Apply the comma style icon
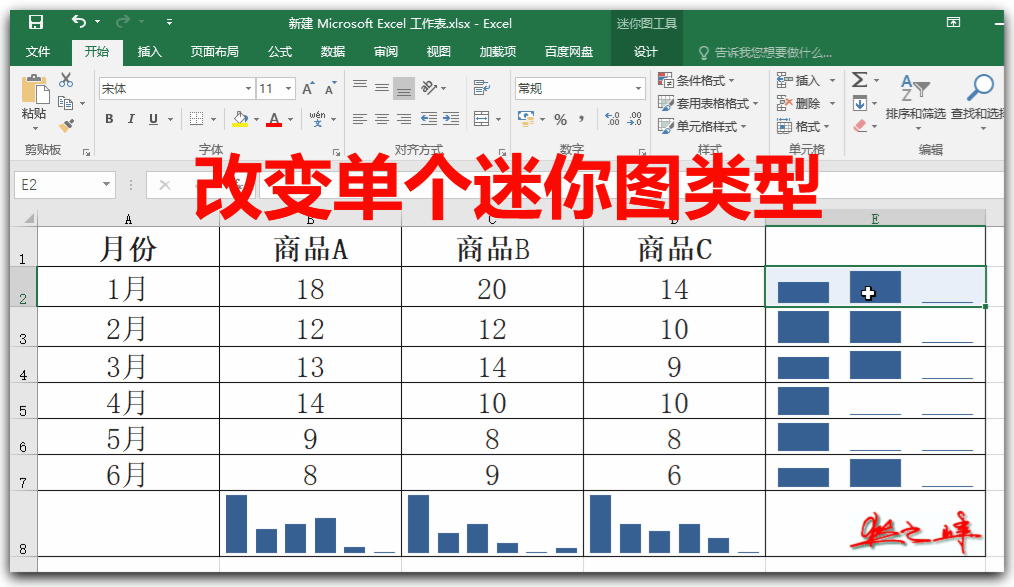1014x587 pixels. click(582, 119)
